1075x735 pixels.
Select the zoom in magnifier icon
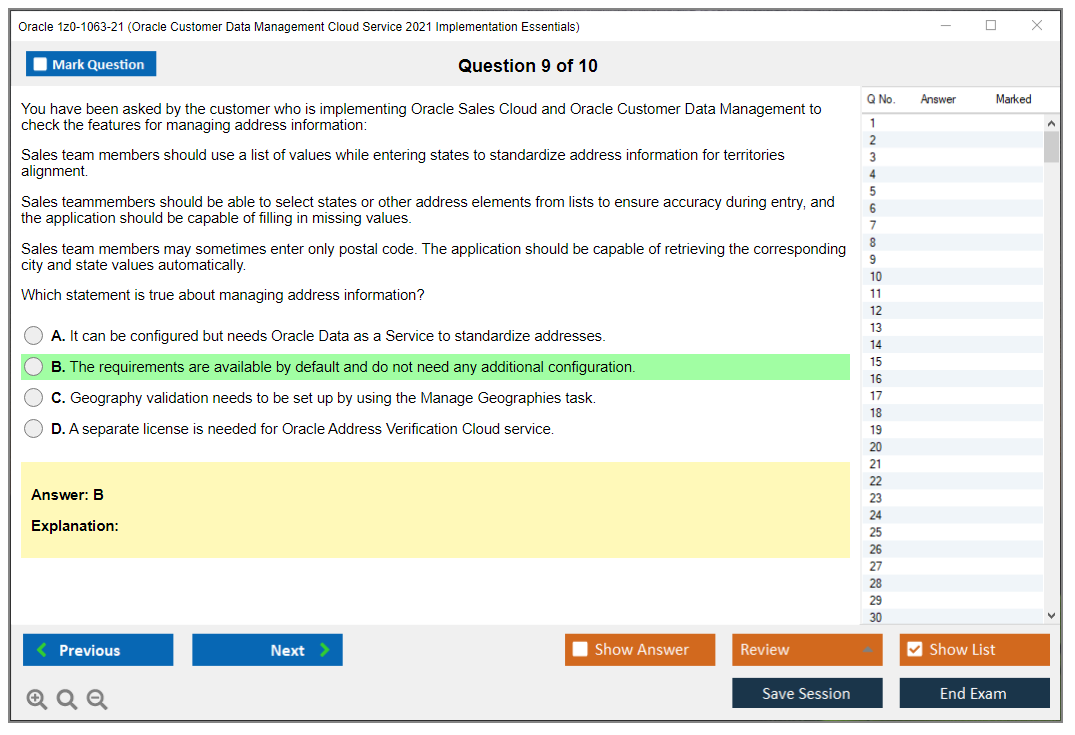37,699
